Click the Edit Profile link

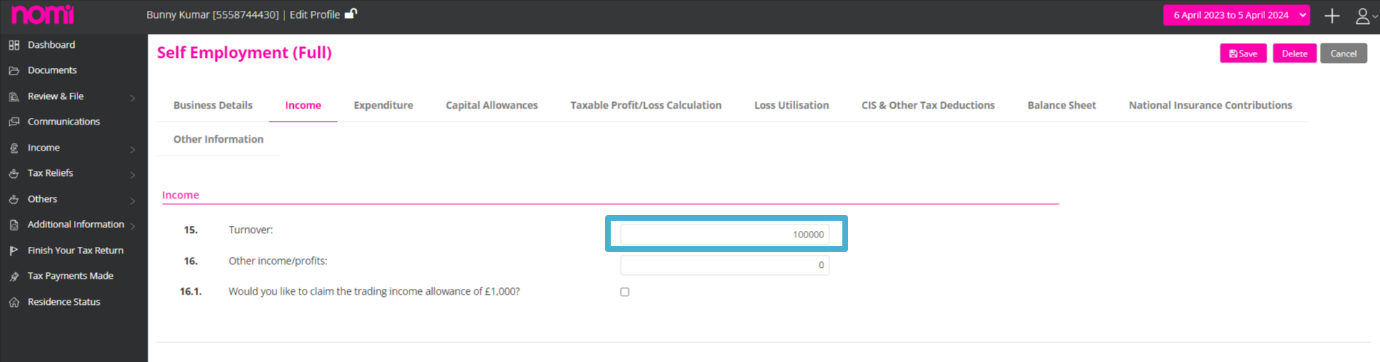tap(313, 15)
